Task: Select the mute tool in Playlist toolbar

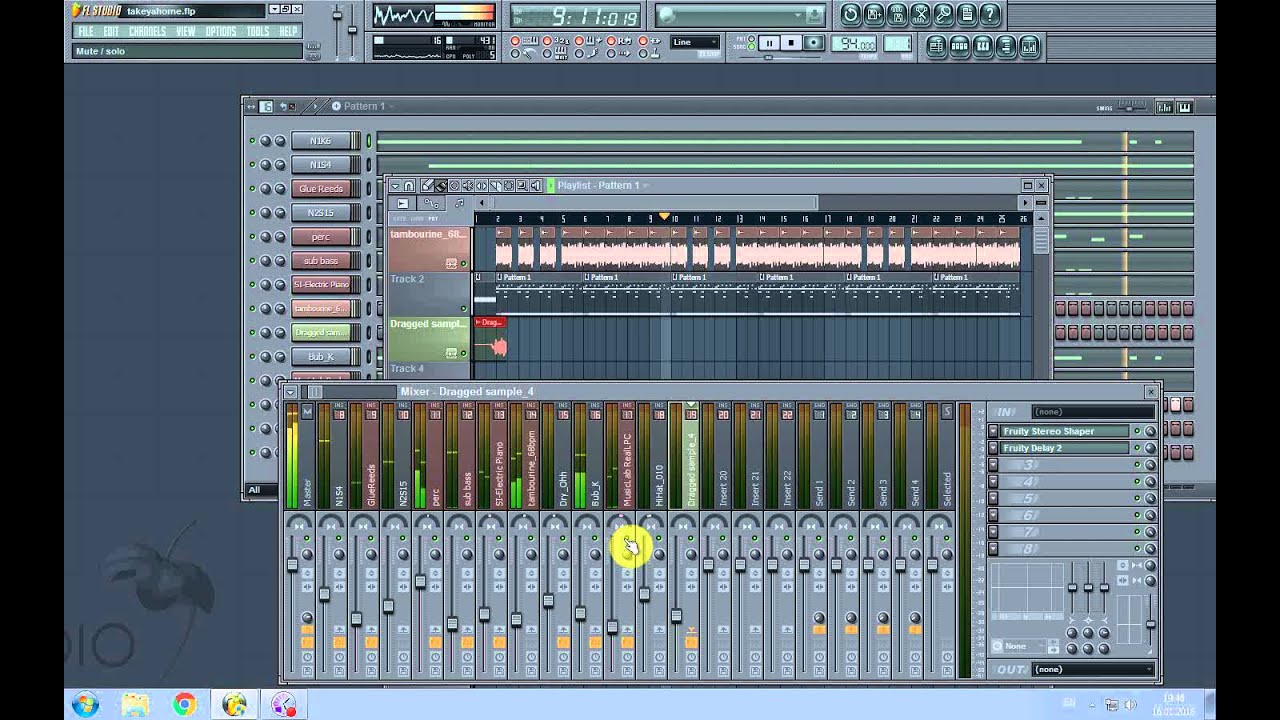Action: [x=468, y=185]
